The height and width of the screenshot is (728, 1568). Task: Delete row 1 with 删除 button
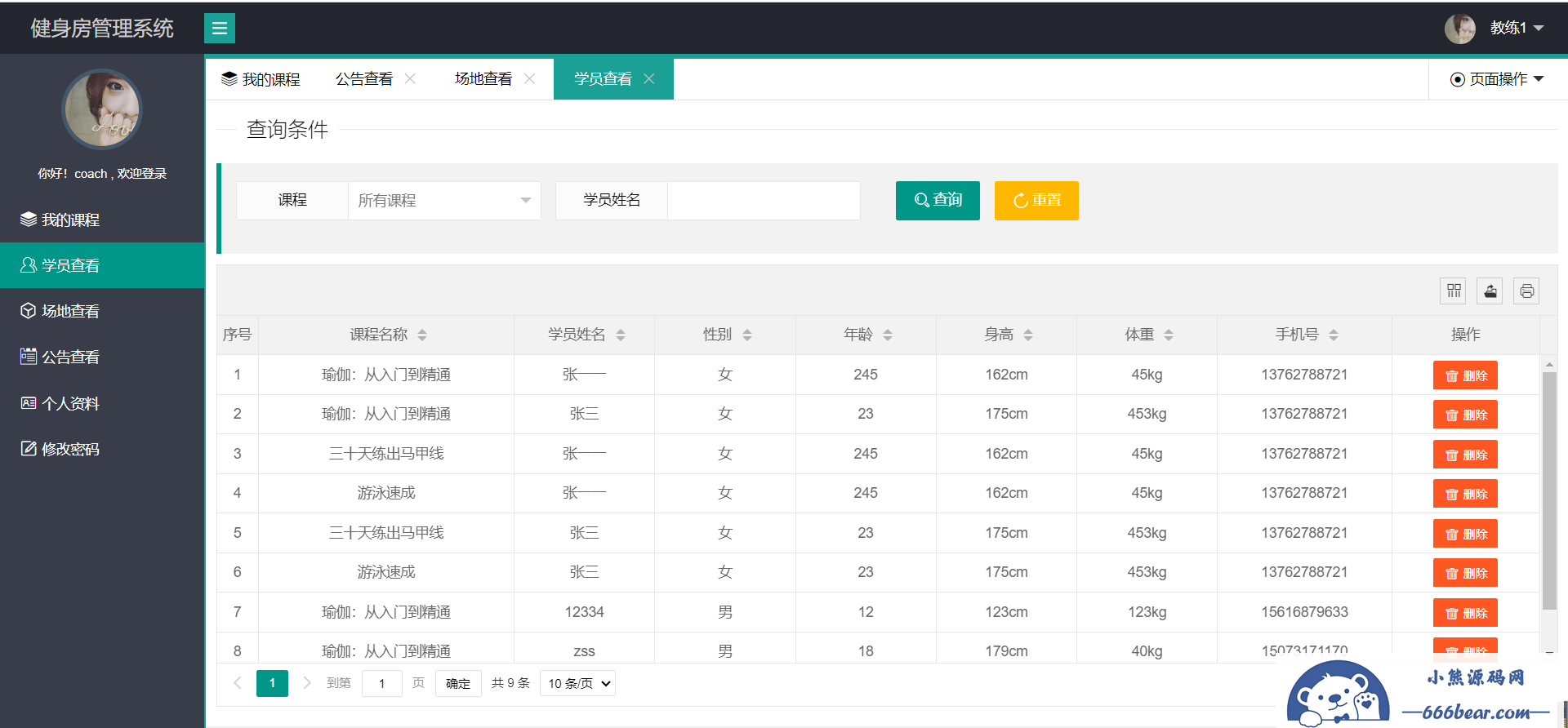(x=1465, y=375)
